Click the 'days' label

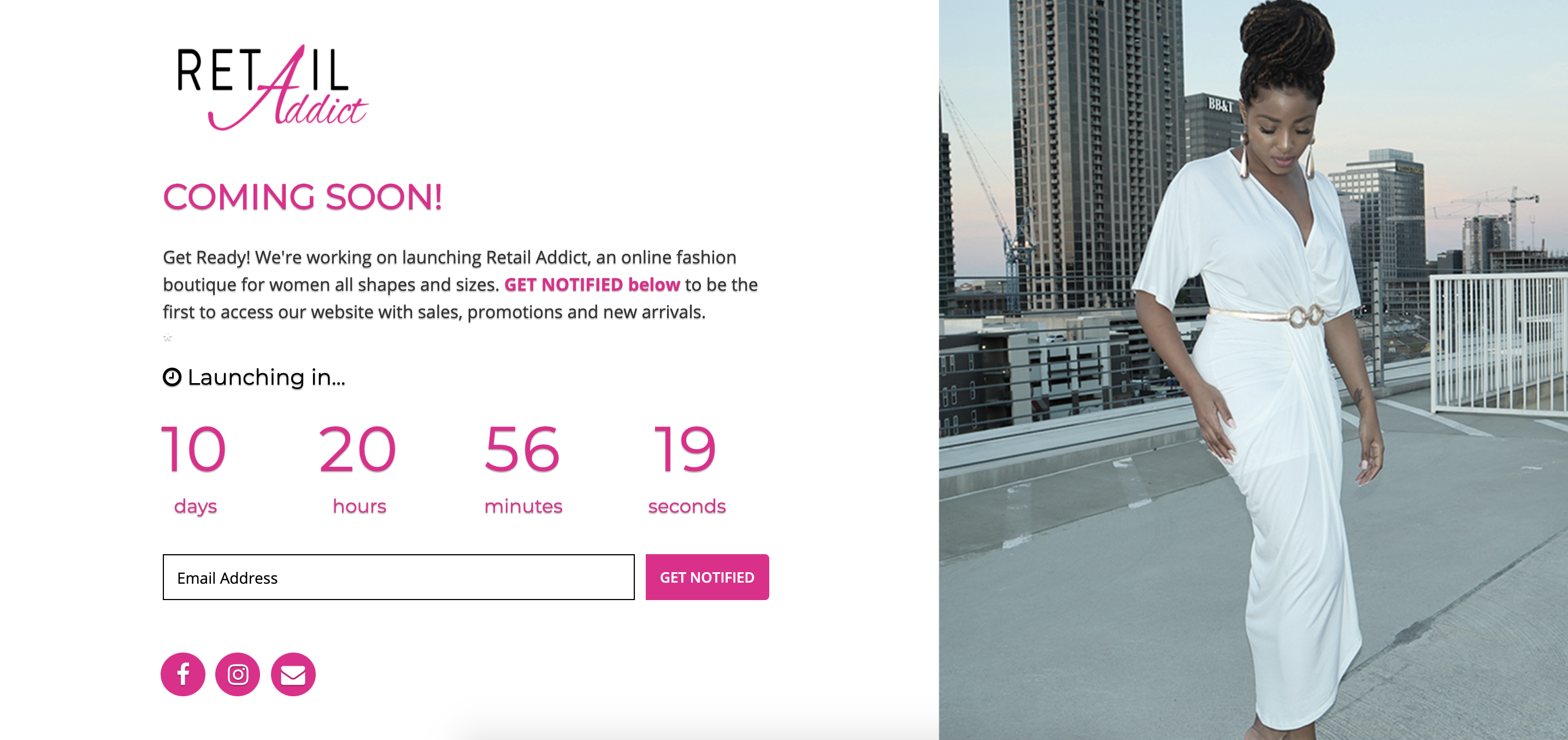(196, 507)
